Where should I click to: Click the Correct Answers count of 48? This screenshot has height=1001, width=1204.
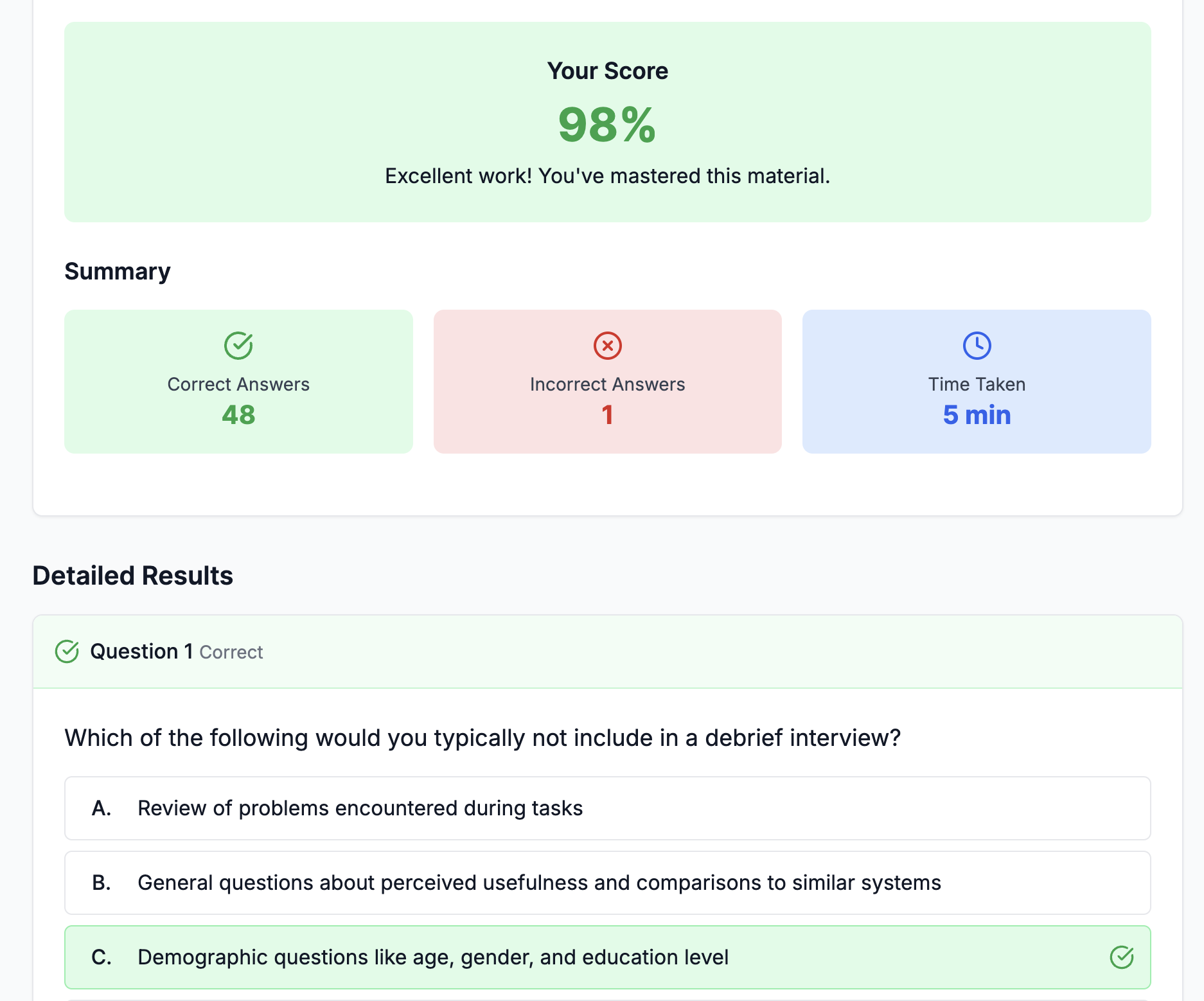(x=238, y=415)
